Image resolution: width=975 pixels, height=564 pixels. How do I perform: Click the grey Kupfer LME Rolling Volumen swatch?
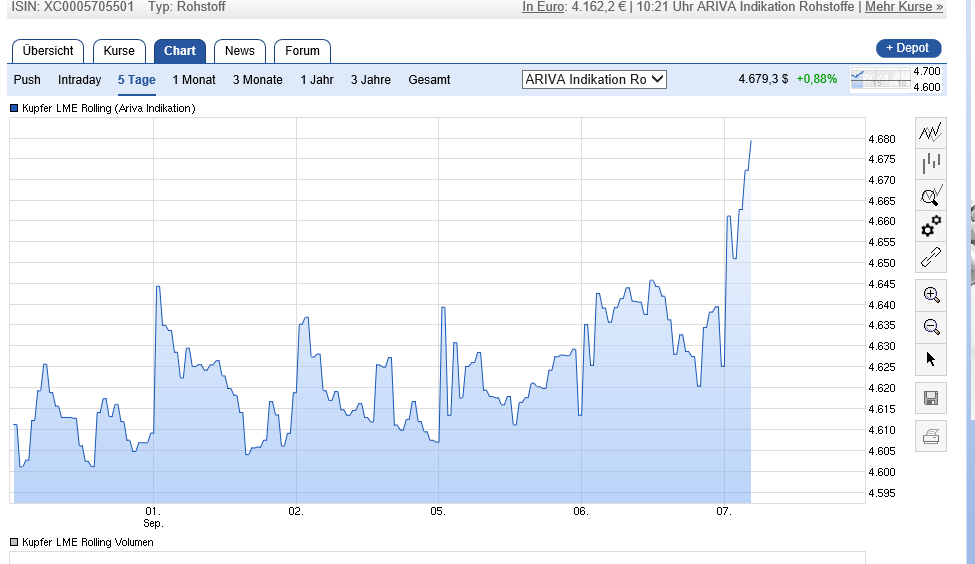14,542
